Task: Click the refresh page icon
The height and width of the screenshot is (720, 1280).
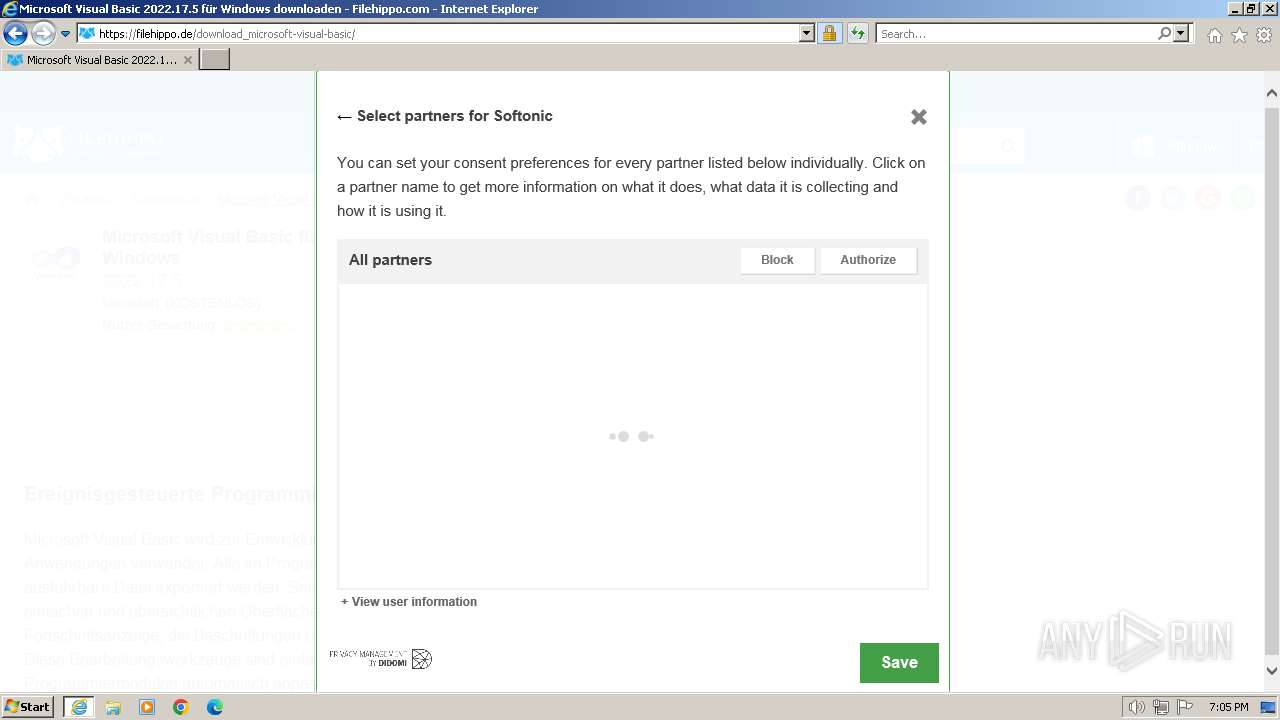Action: (x=857, y=33)
